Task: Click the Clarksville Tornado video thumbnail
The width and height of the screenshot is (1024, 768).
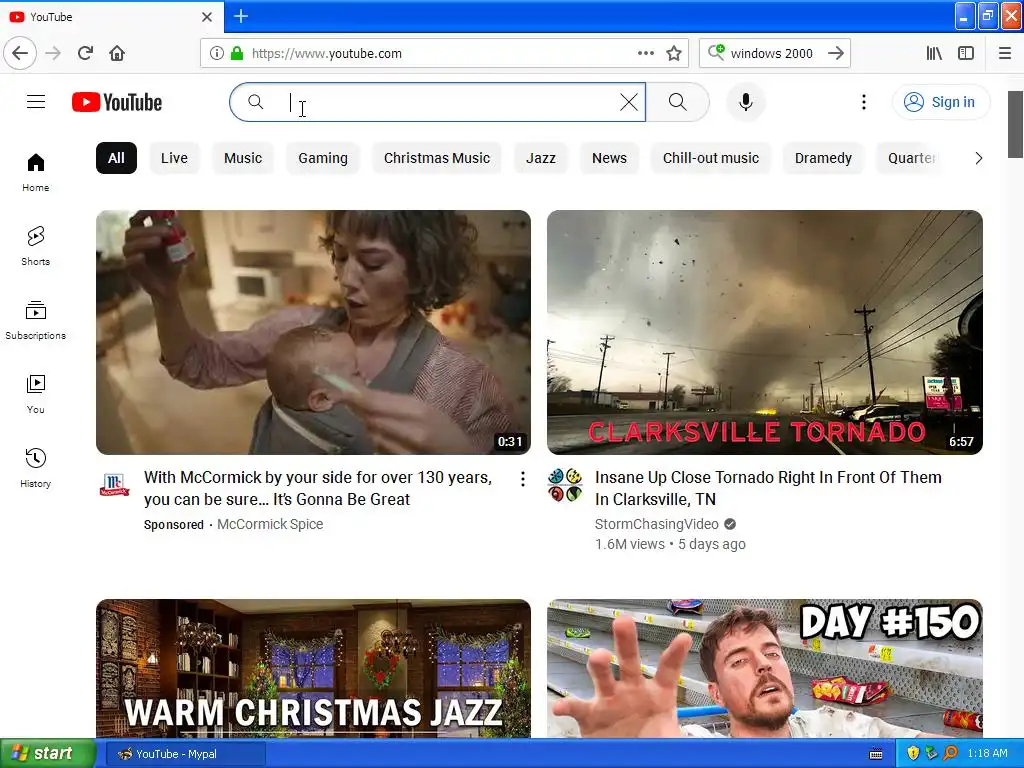Action: tap(765, 332)
